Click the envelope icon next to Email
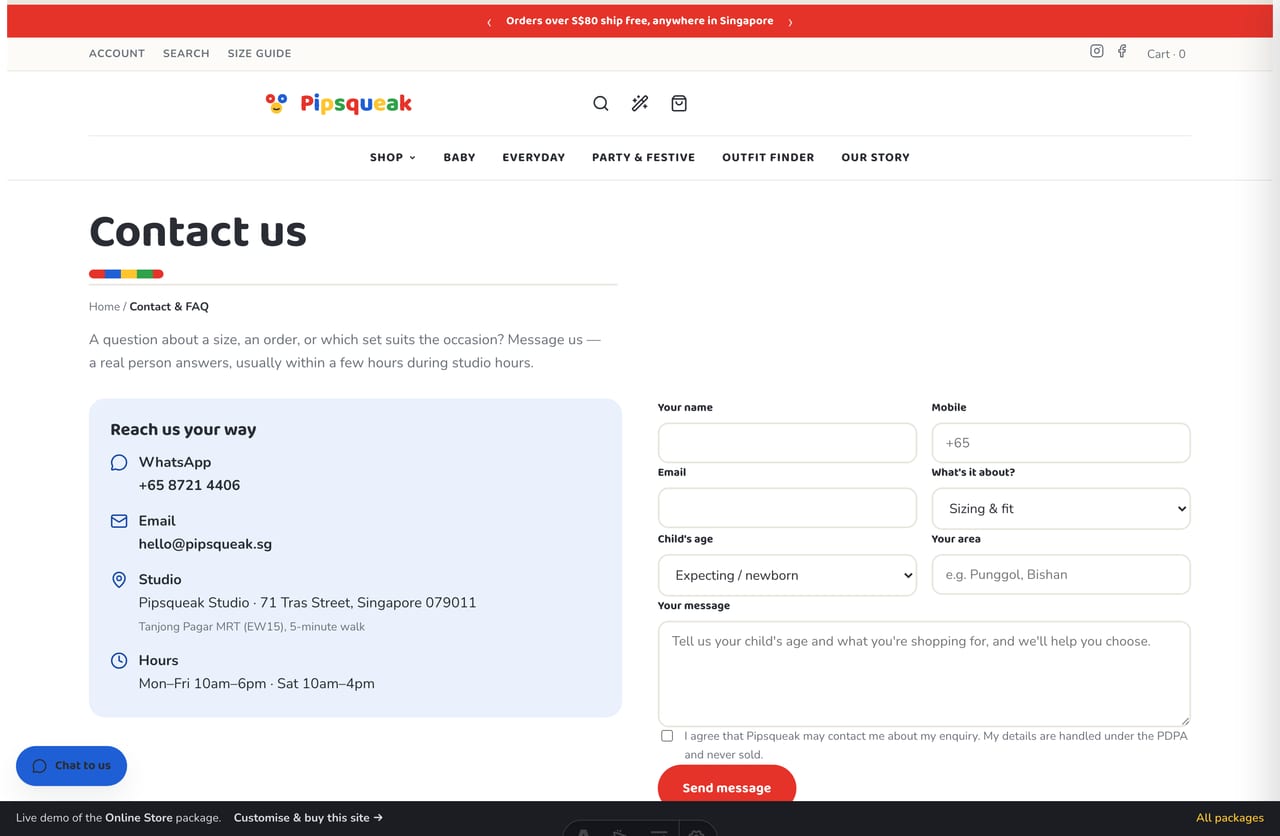Screen dimensions: 1280x836 coord(119,521)
